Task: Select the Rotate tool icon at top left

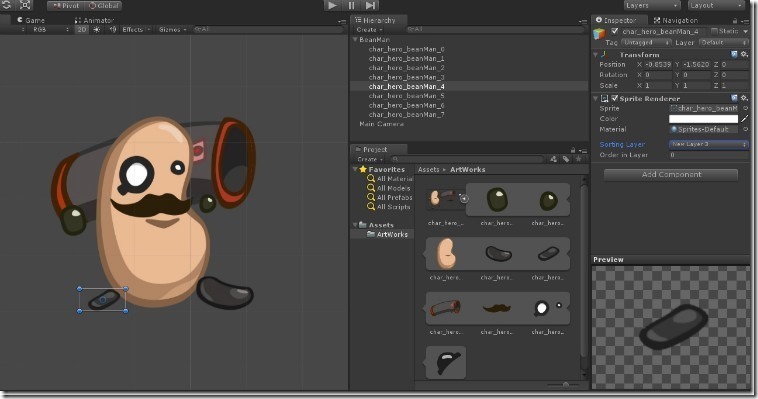Action: coord(7,5)
